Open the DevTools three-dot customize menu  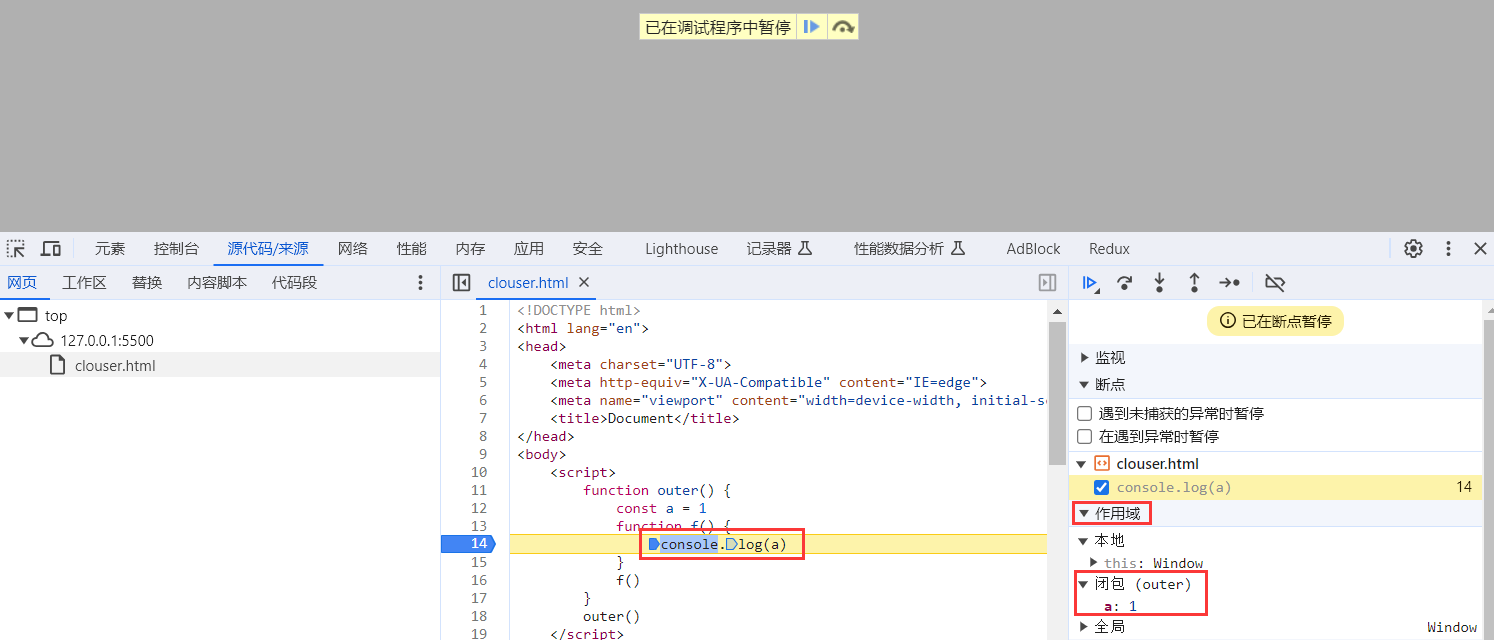click(1448, 248)
